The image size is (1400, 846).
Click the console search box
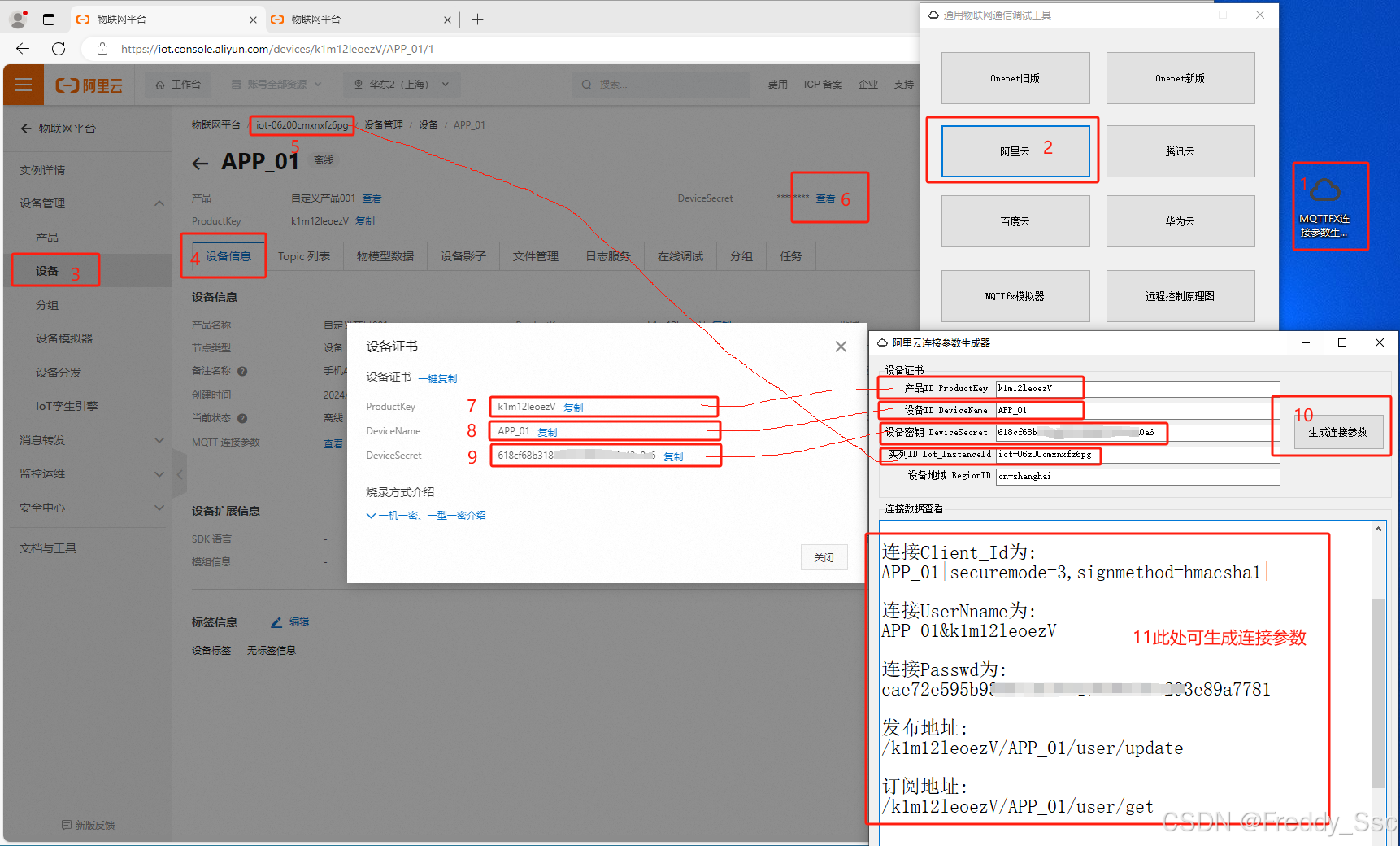coord(660,84)
